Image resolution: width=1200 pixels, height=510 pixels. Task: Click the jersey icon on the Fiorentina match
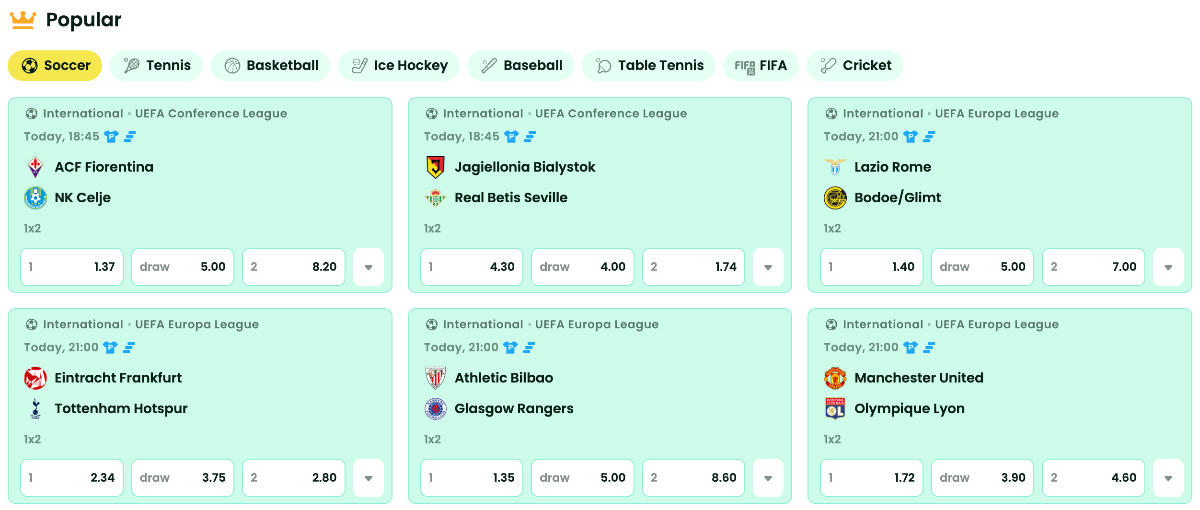[x=111, y=137]
